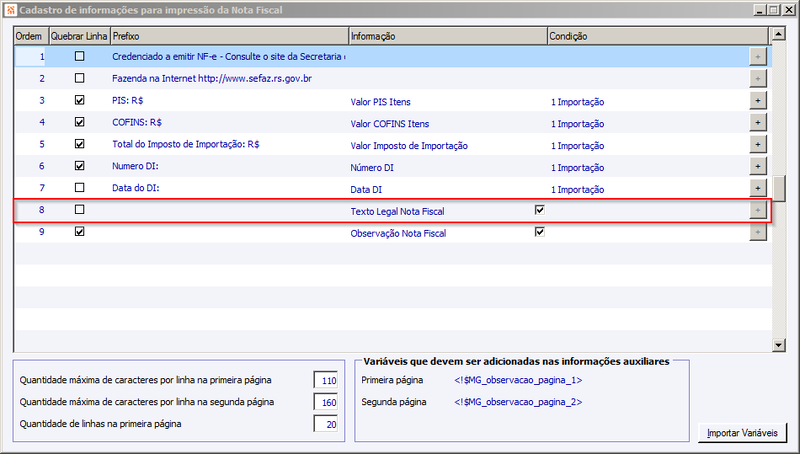Select the COFINS: R$ prefix cell
The image size is (800, 454).
pyautogui.click(x=229, y=122)
